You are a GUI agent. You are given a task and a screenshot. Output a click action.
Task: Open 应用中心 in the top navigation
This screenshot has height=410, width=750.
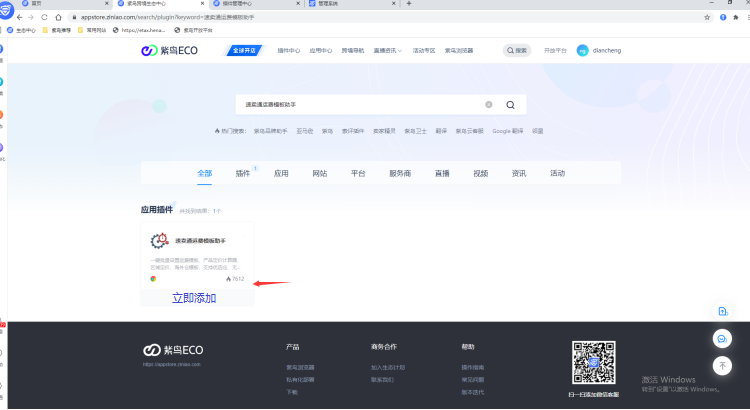[320, 50]
